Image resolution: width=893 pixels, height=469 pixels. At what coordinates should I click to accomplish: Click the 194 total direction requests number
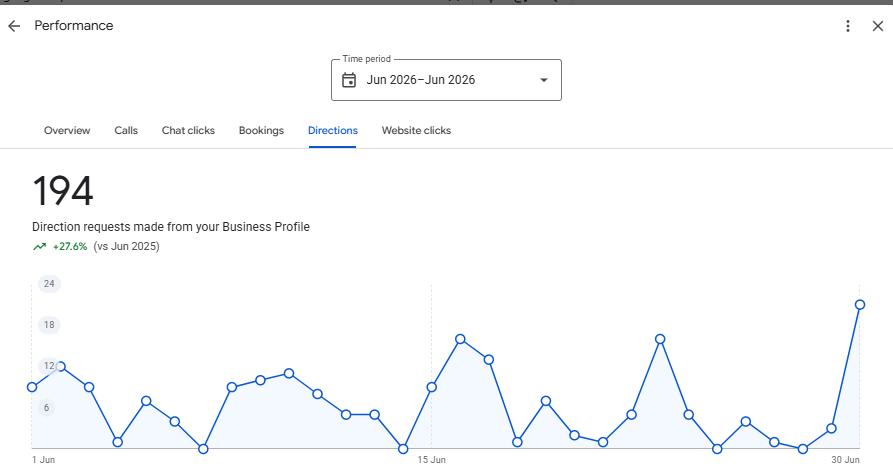tap(63, 191)
